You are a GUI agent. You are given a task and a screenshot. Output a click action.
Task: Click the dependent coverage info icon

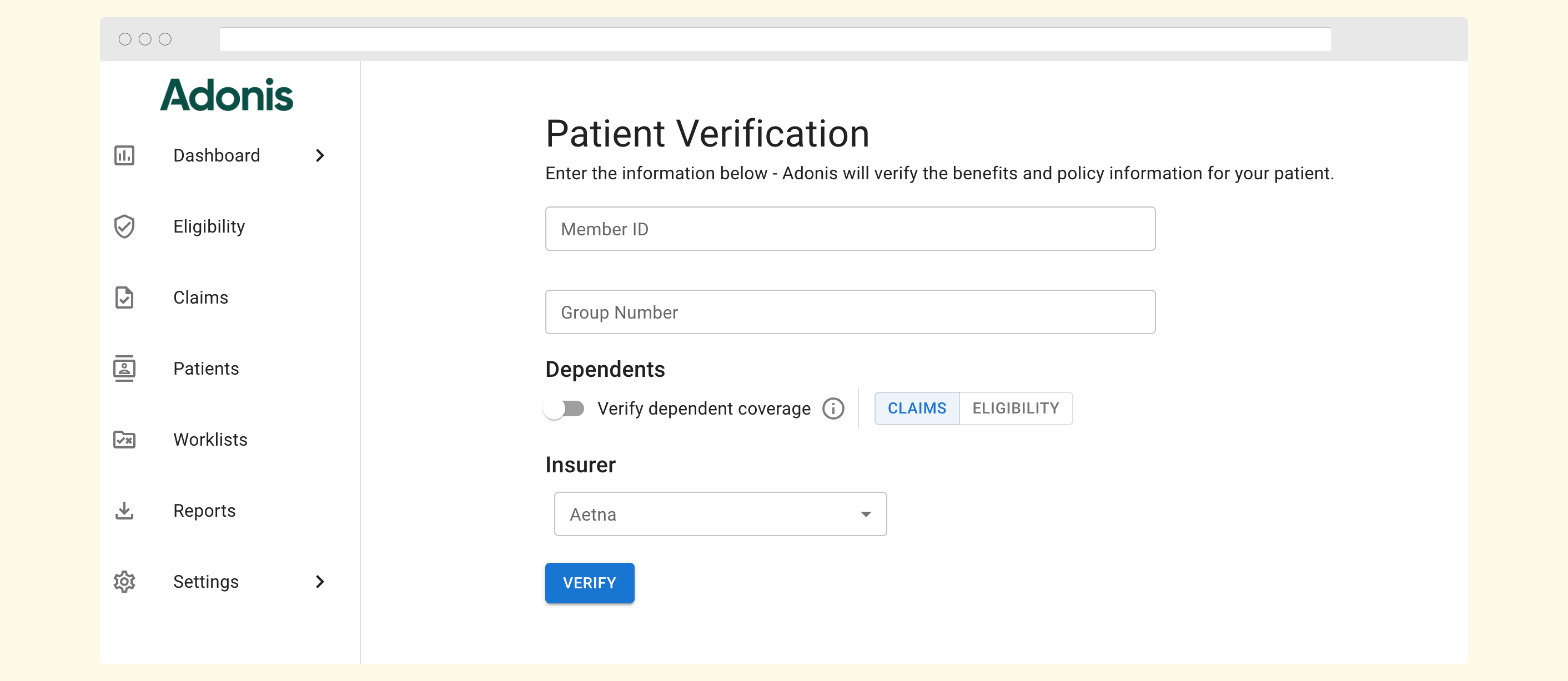point(833,408)
